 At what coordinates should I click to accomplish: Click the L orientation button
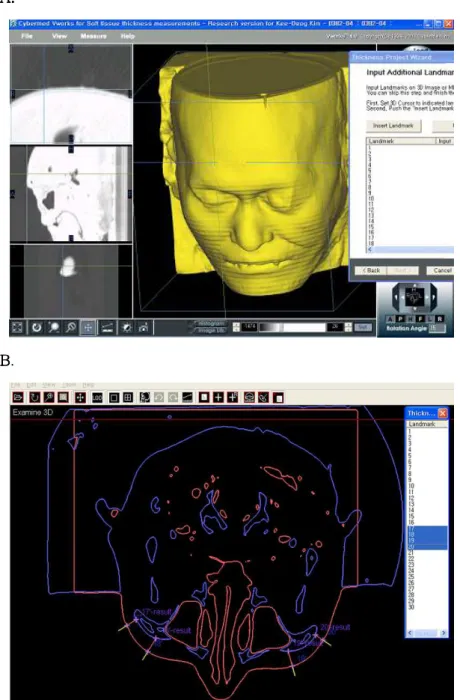430,319
